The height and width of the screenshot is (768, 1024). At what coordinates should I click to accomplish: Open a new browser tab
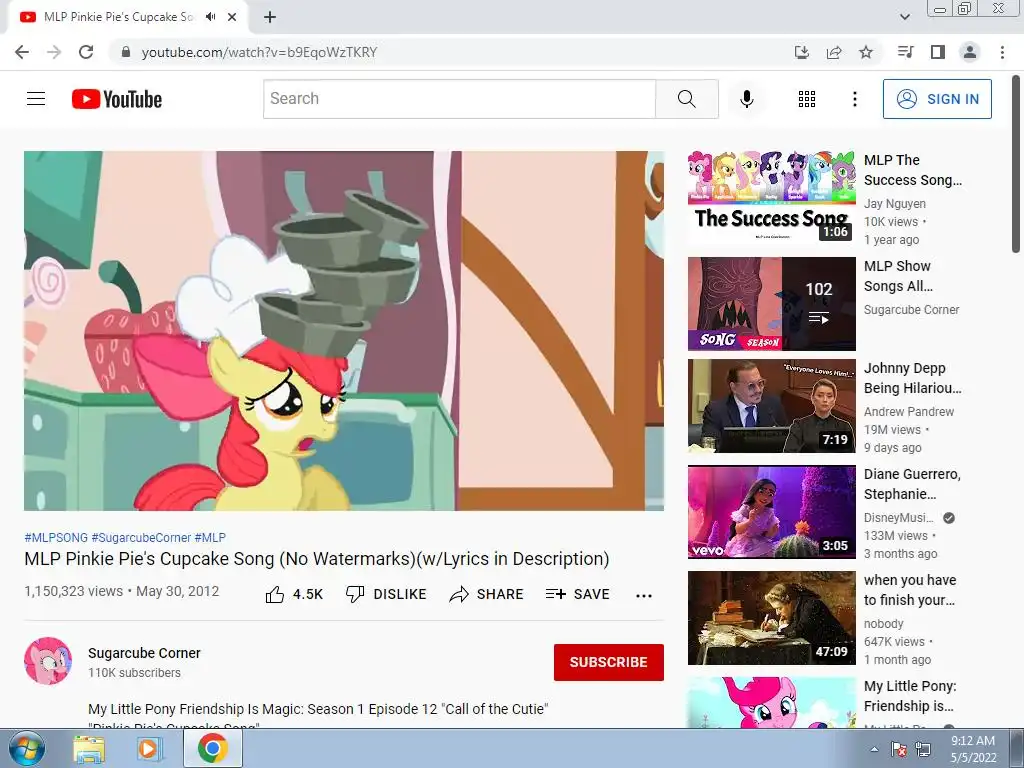[x=270, y=17]
